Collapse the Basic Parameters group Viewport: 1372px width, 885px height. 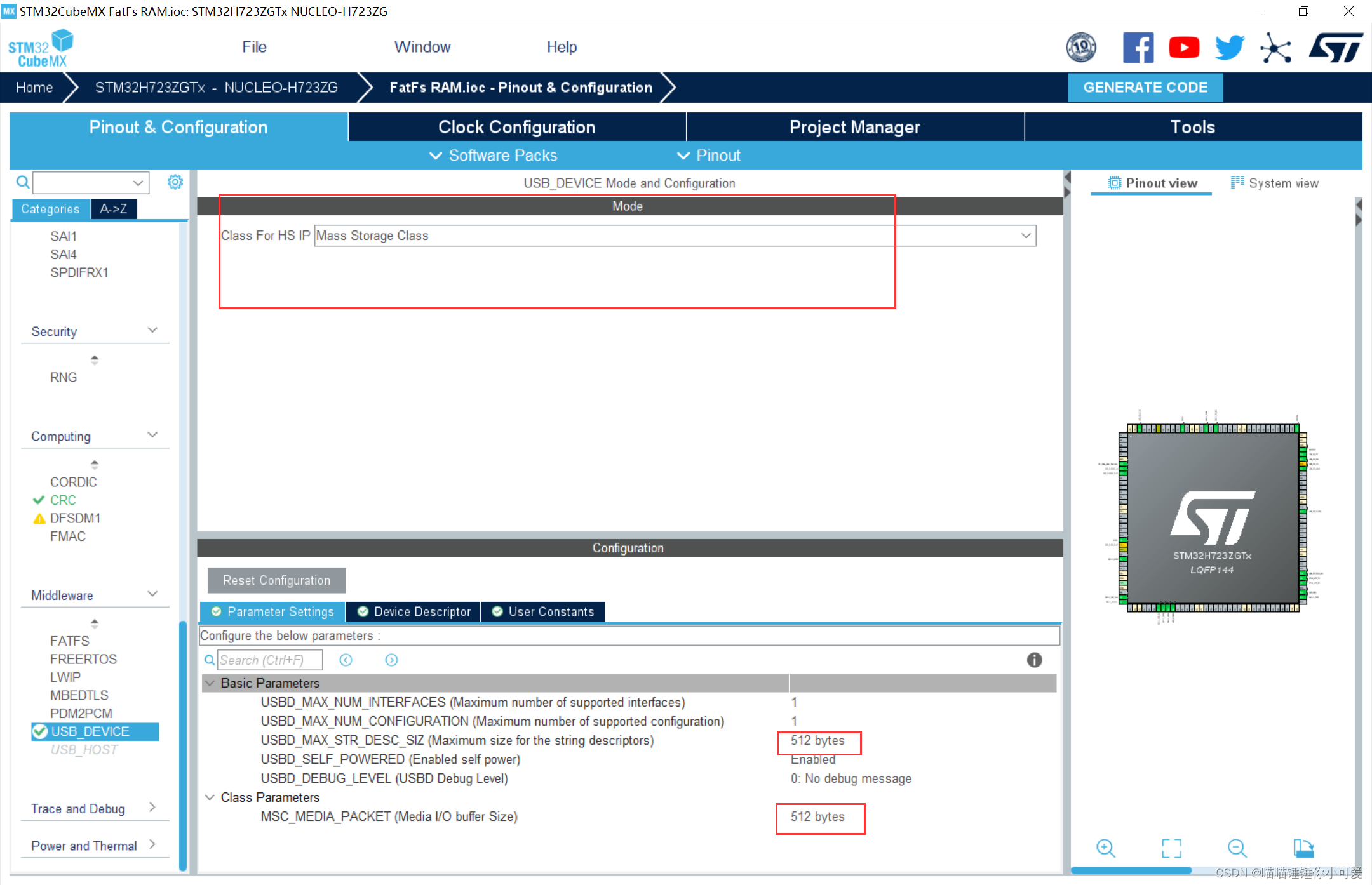tap(210, 683)
